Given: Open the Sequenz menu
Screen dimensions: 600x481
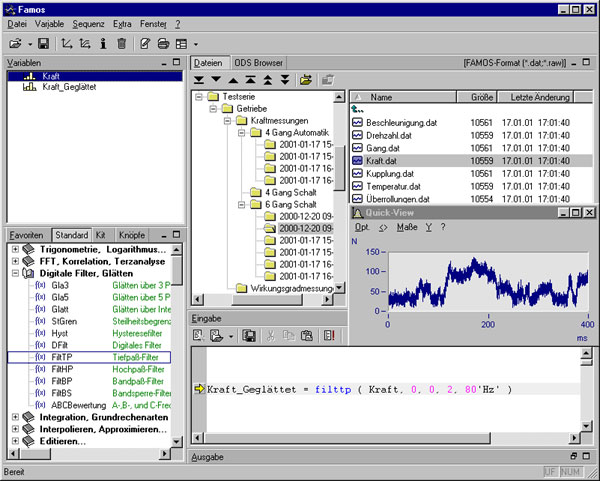Looking at the screenshot, I should [x=87, y=23].
